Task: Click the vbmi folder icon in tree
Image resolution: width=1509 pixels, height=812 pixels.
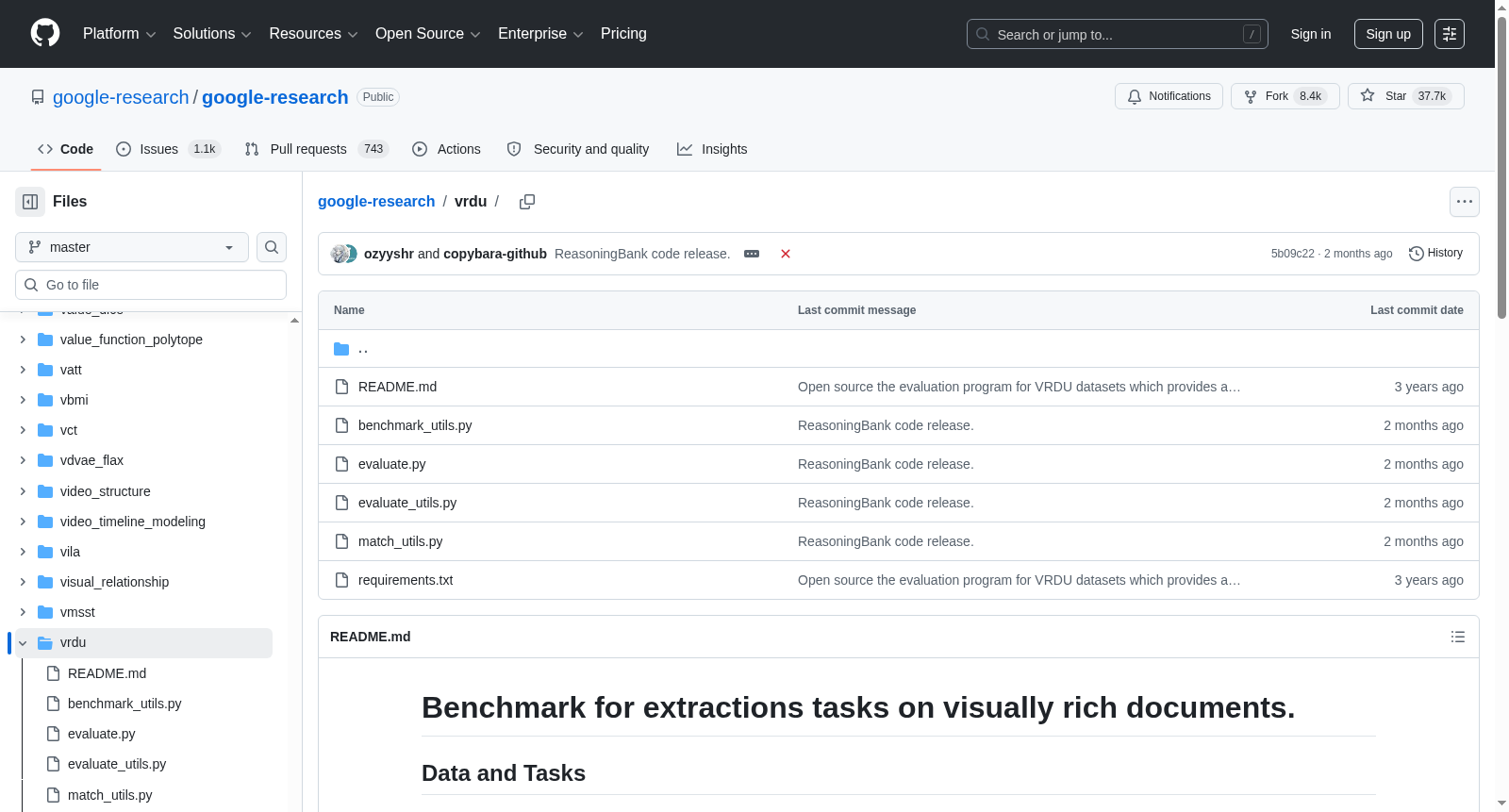Action: (x=45, y=400)
